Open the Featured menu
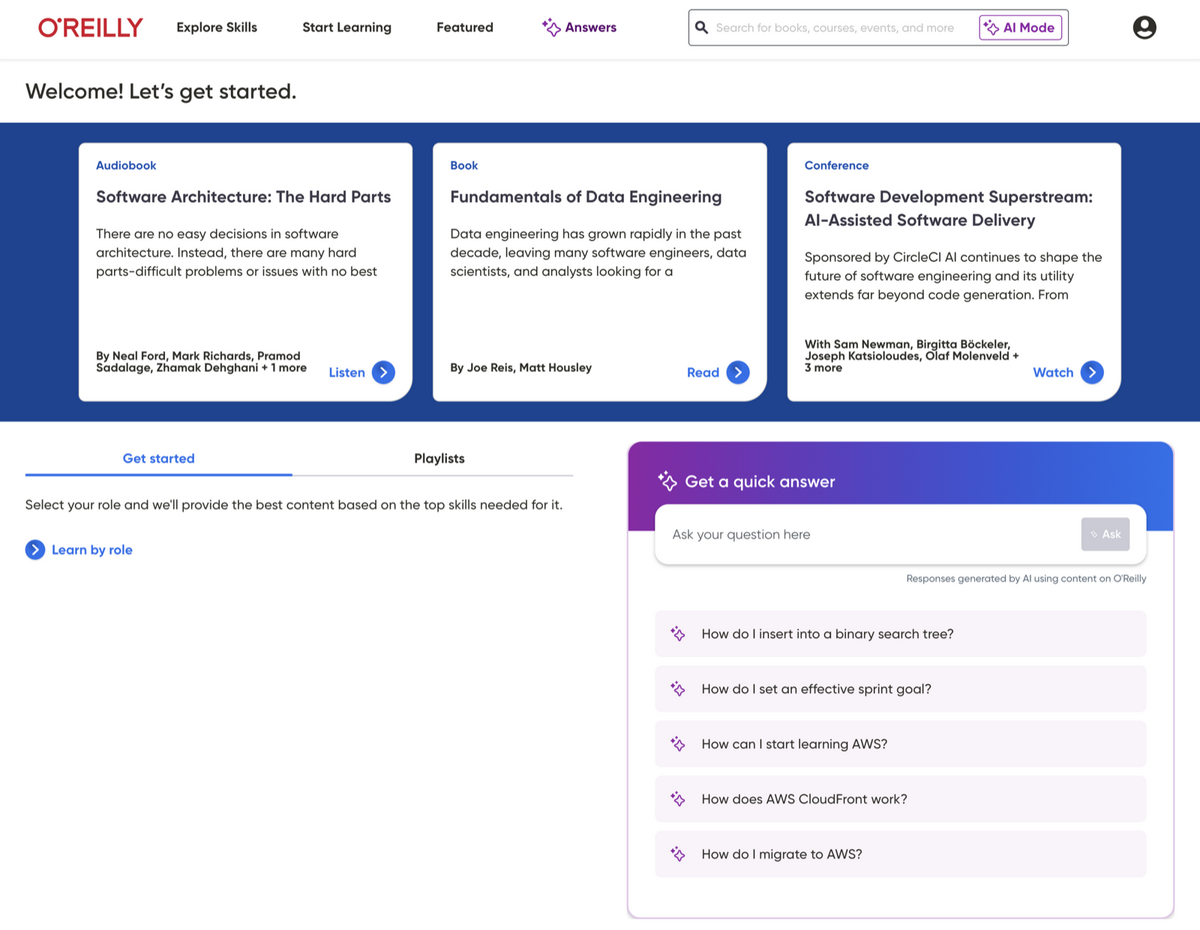This screenshot has width=1200, height=930. [x=465, y=28]
